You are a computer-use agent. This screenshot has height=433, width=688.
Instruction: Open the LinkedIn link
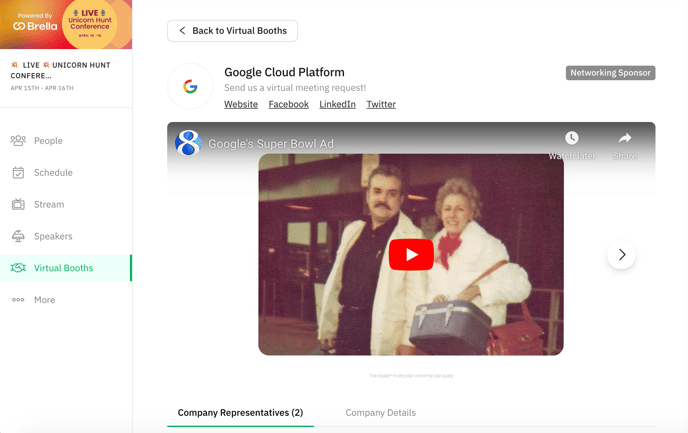point(337,104)
